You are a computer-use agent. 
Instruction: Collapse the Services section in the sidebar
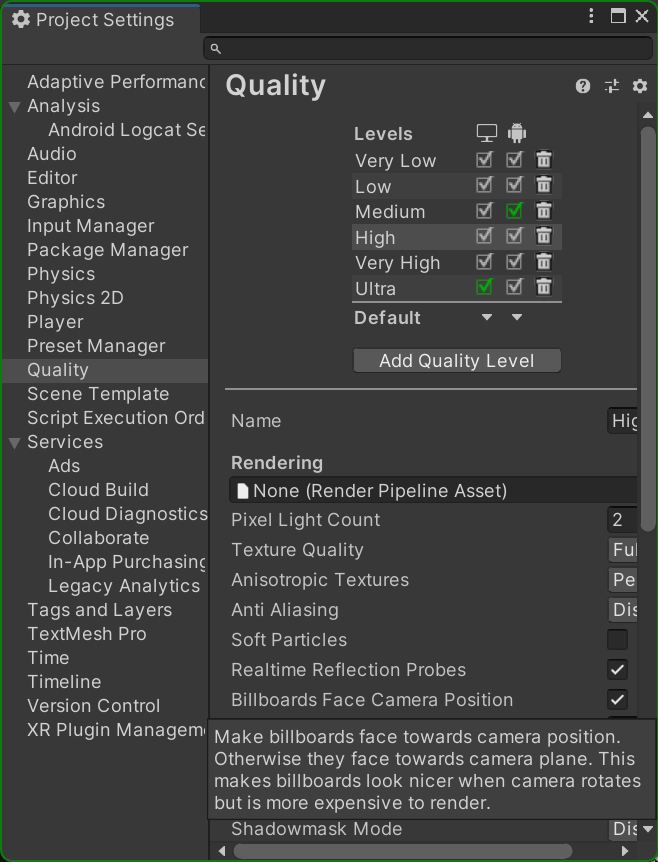click(13, 442)
